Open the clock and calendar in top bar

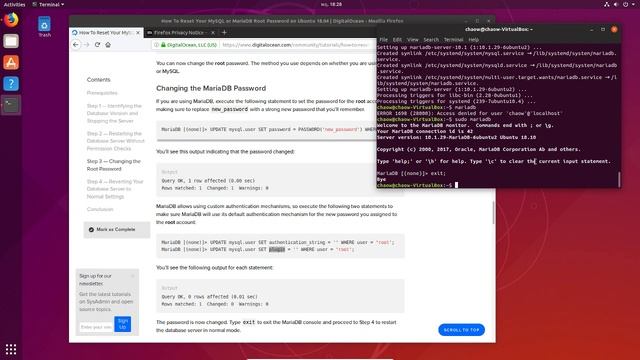[x=331, y=4]
